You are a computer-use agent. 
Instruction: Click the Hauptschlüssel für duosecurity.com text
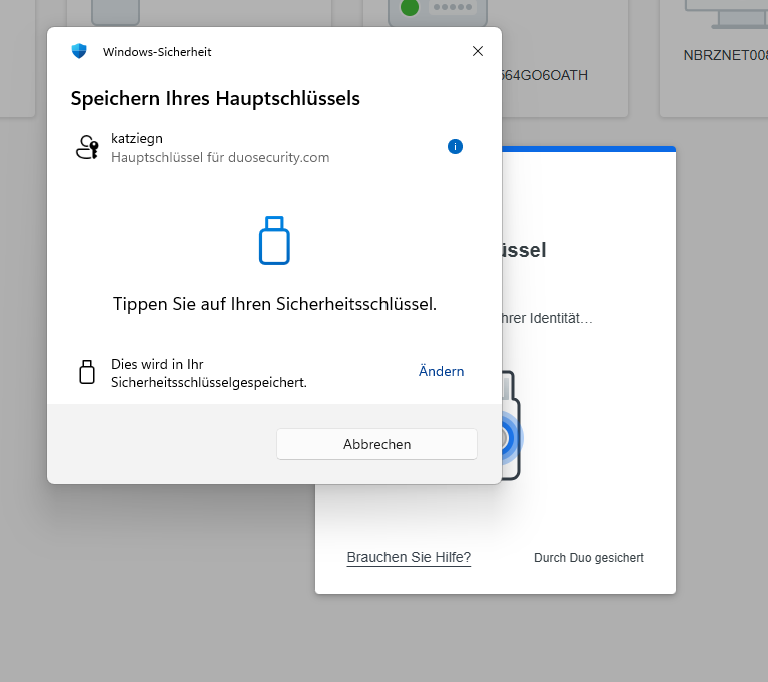click(x=220, y=157)
